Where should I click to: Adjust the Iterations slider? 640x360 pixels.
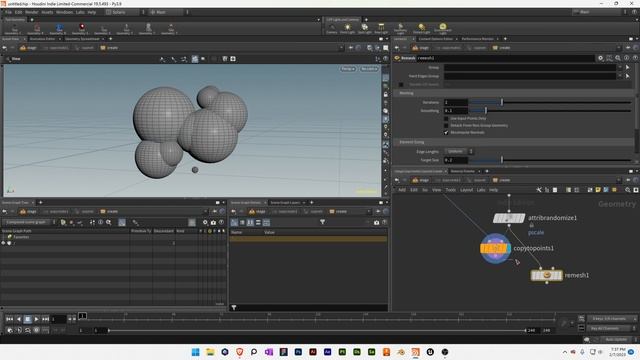(x=550, y=102)
